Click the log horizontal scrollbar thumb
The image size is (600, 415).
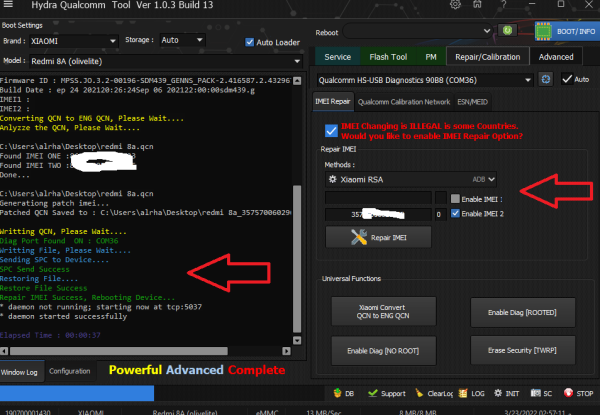[x=119, y=351]
